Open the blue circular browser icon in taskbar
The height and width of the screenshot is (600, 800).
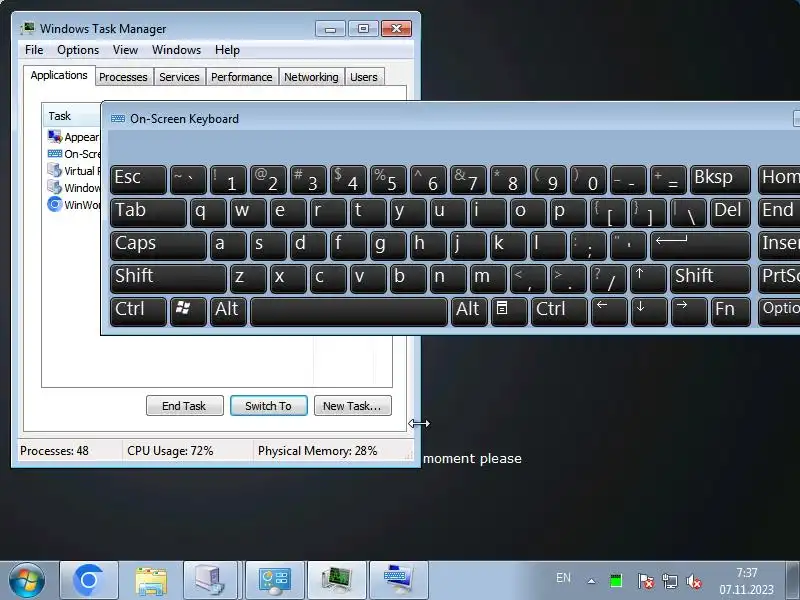(x=89, y=580)
